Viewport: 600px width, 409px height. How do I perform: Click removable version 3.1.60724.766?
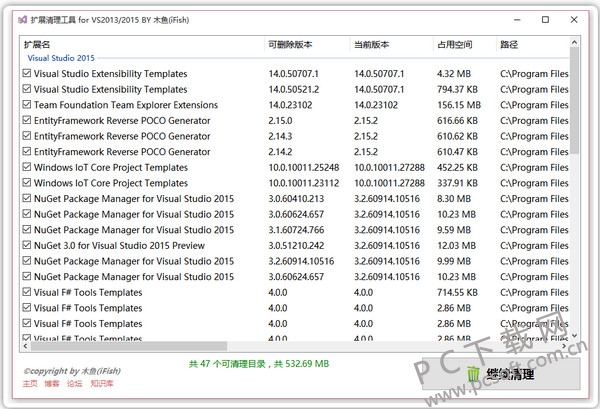tap(296, 230)
